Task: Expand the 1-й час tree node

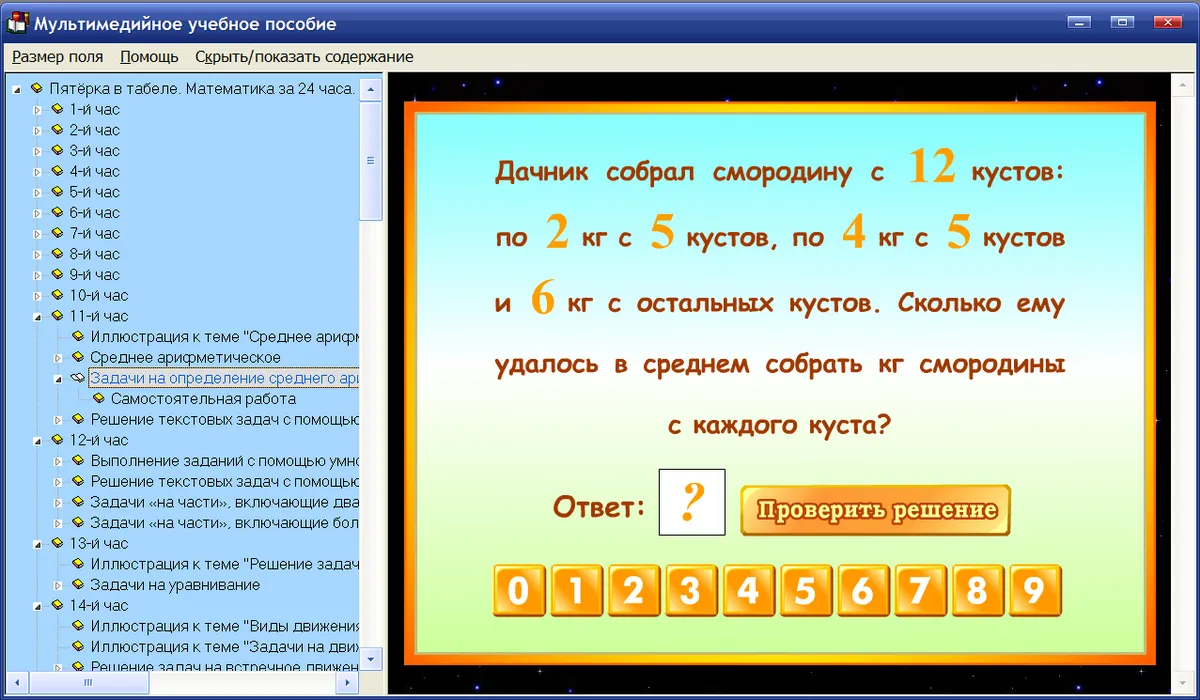Action: click(x=38, y=110)
